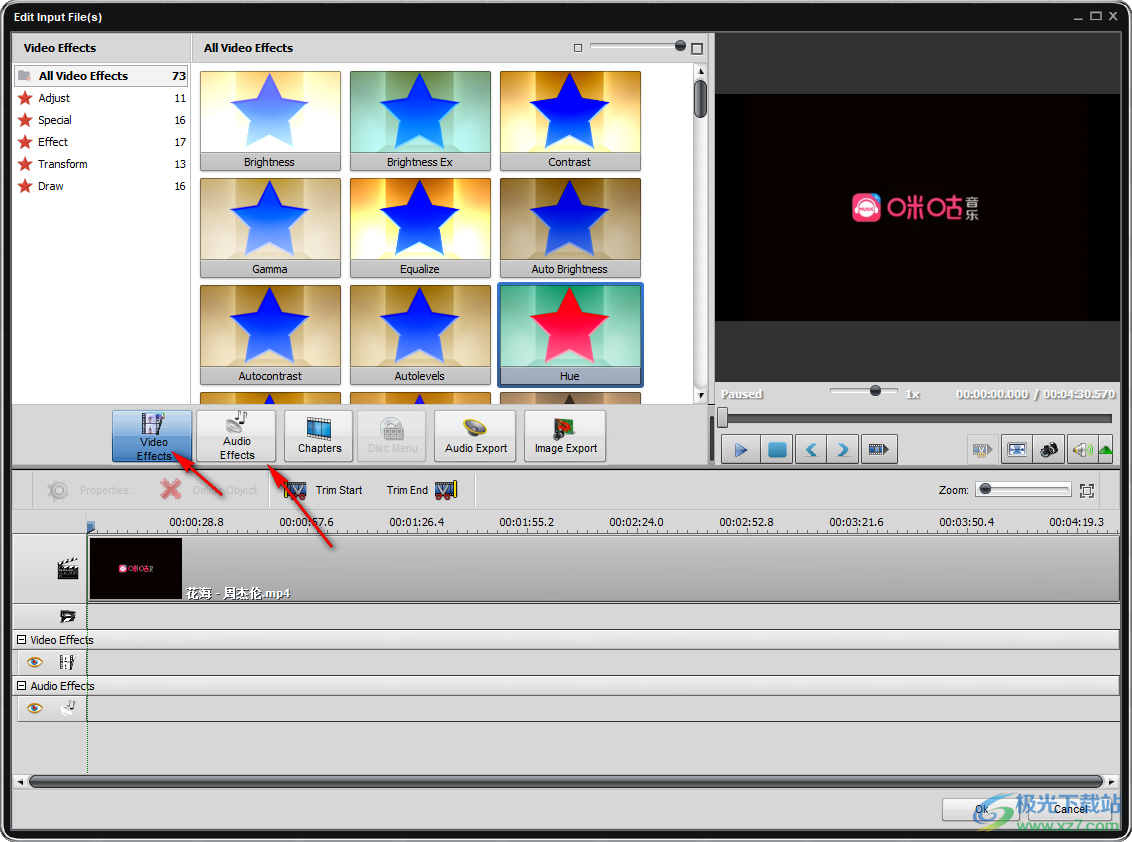
Task: Choose the Autolevels effect thumbnail
Action: point(420,334)
